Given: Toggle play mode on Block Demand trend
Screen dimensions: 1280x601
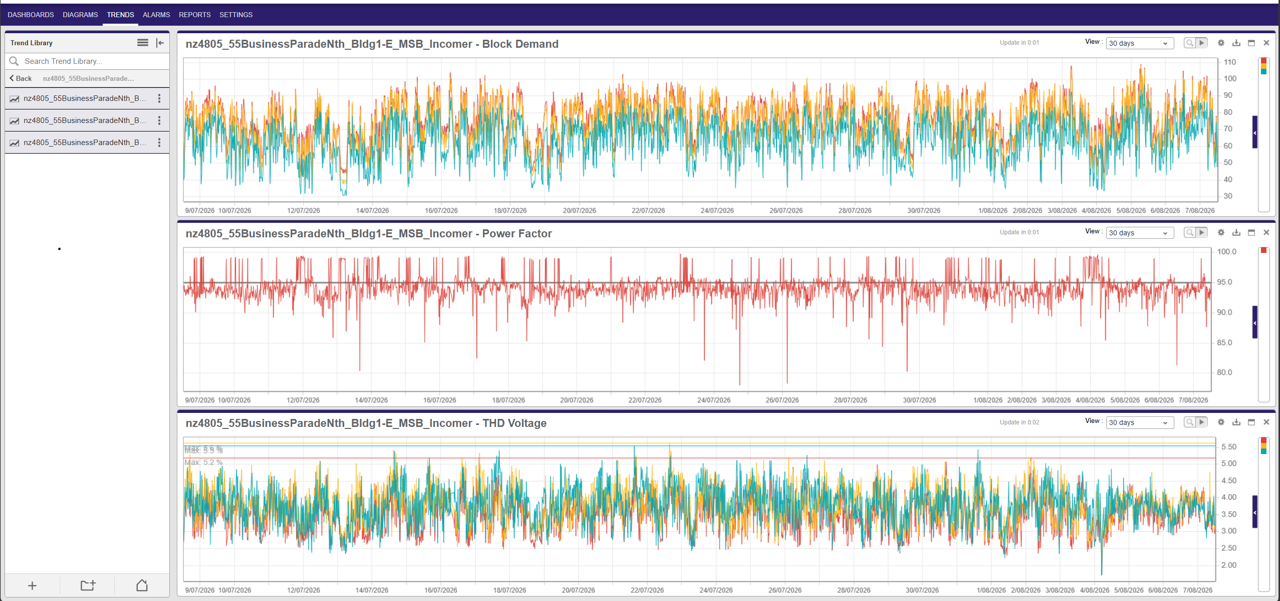Looking at the screenshot, I should (1202, 43).
